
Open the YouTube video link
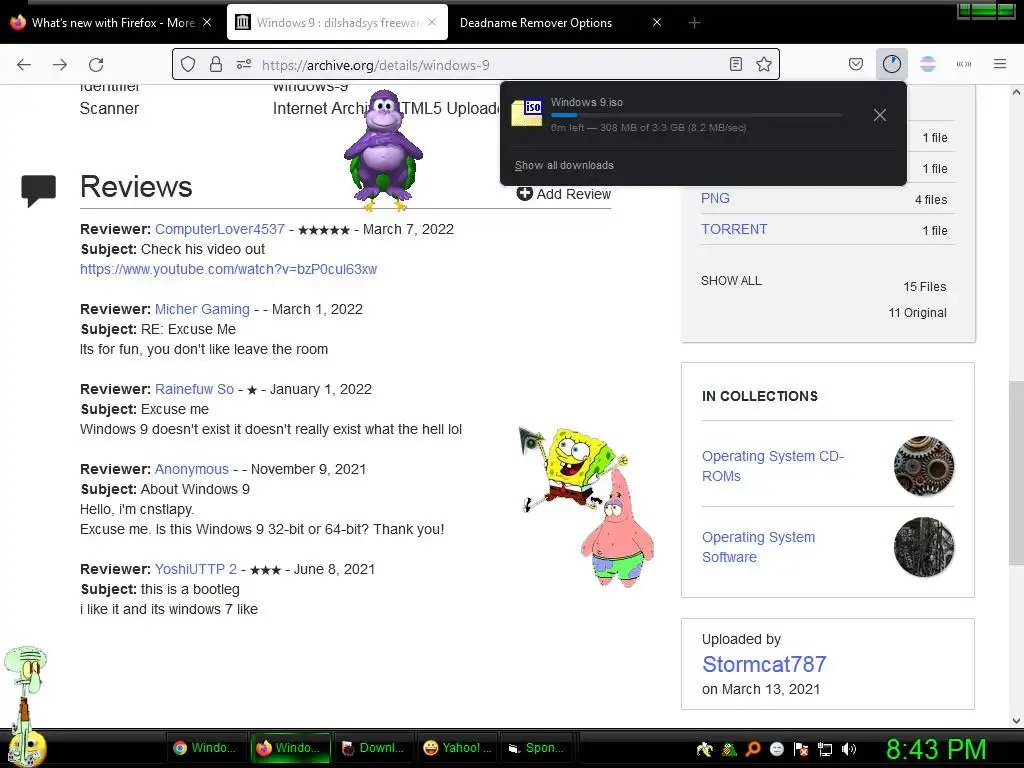229,269
